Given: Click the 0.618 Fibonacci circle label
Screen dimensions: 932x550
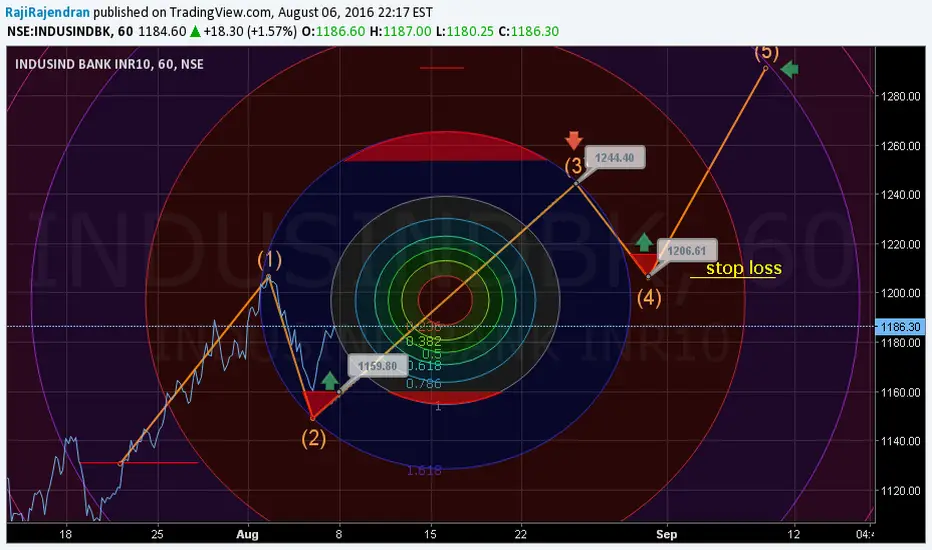Looking at the screenshot, I should [x=426, y=366].
